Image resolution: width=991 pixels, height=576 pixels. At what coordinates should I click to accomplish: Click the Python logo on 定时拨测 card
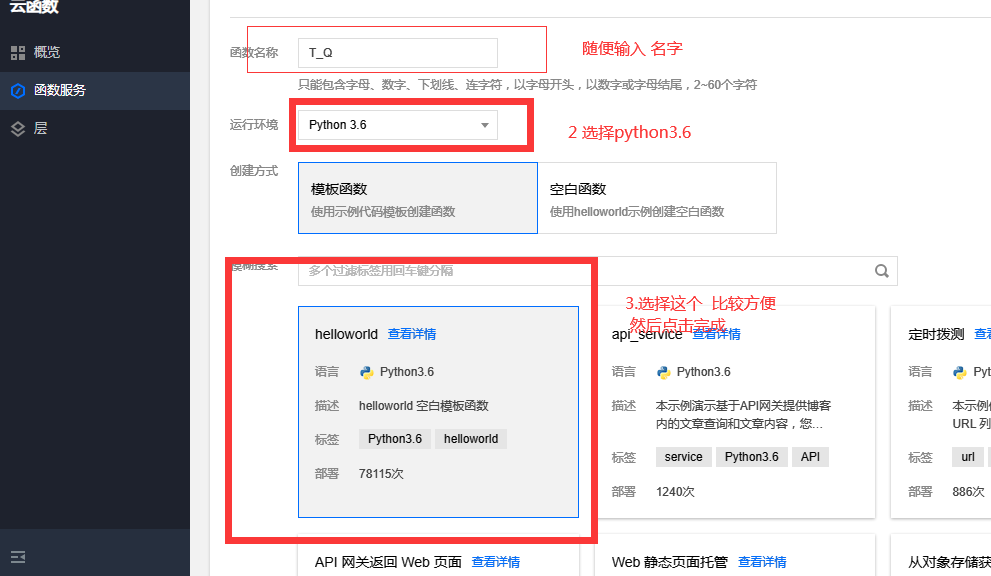click(x=961, y=372)
